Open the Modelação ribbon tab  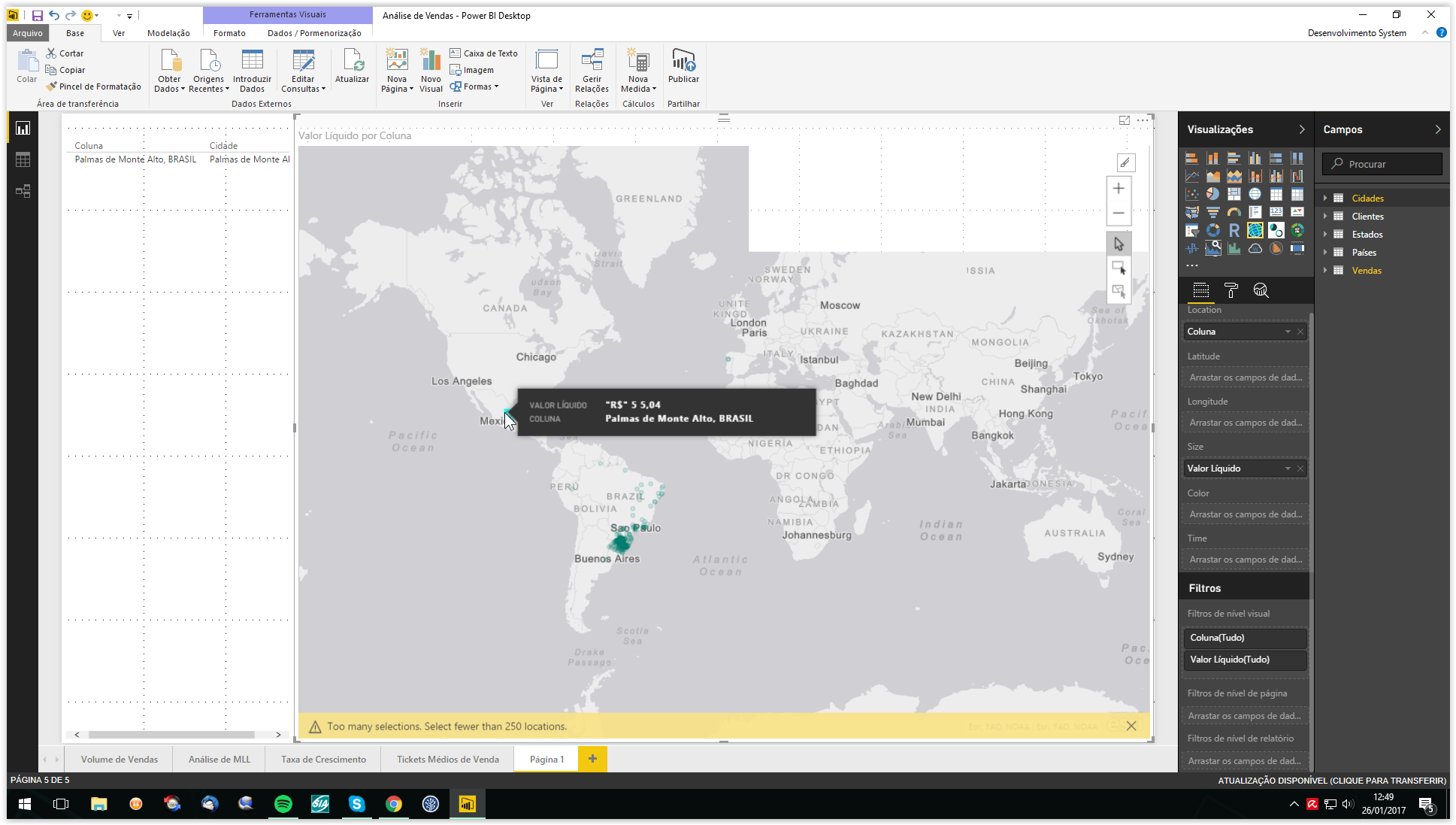168,33
